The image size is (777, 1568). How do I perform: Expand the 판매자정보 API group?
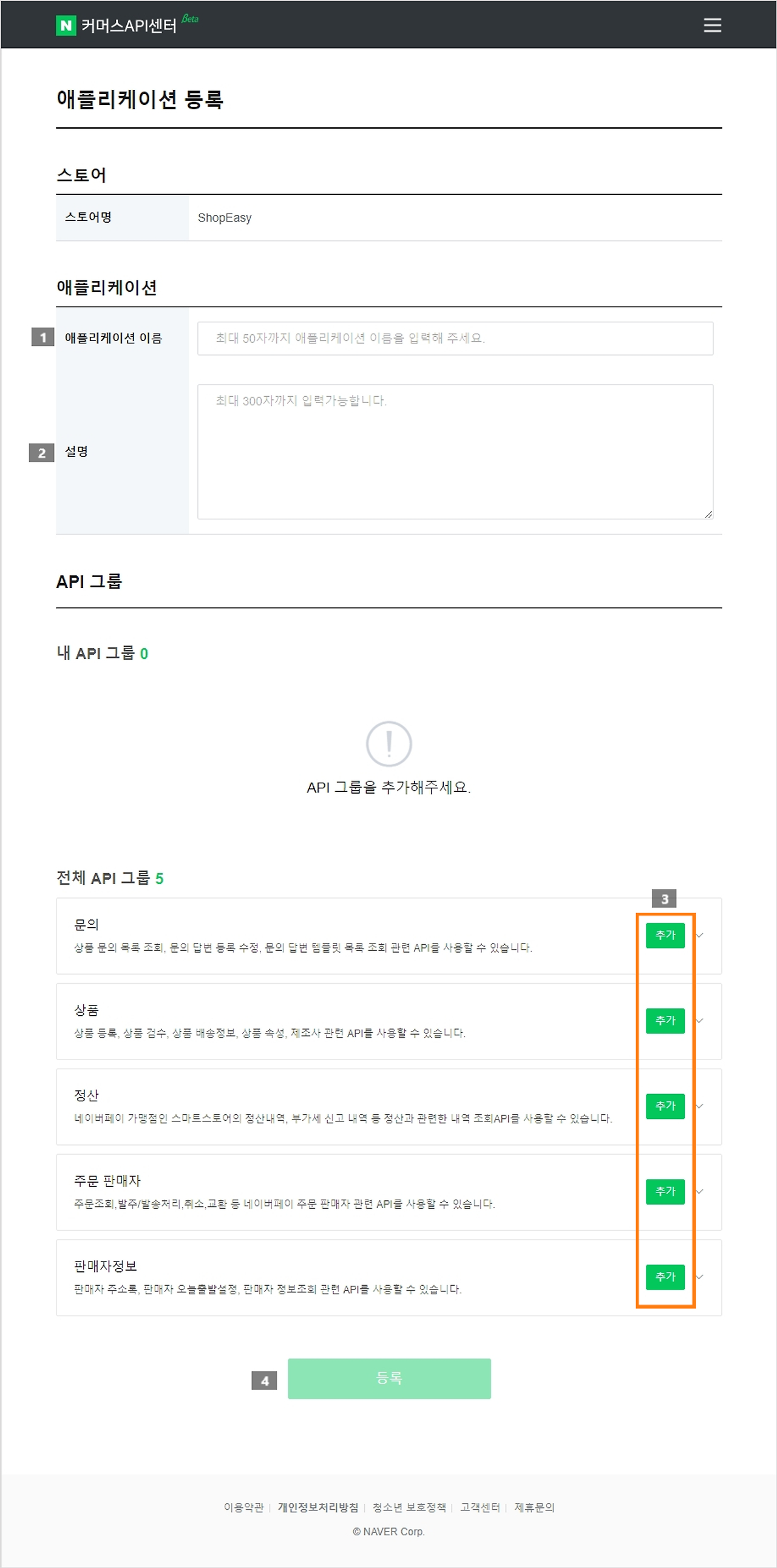pyautogui.click(x=700, y=1278)
